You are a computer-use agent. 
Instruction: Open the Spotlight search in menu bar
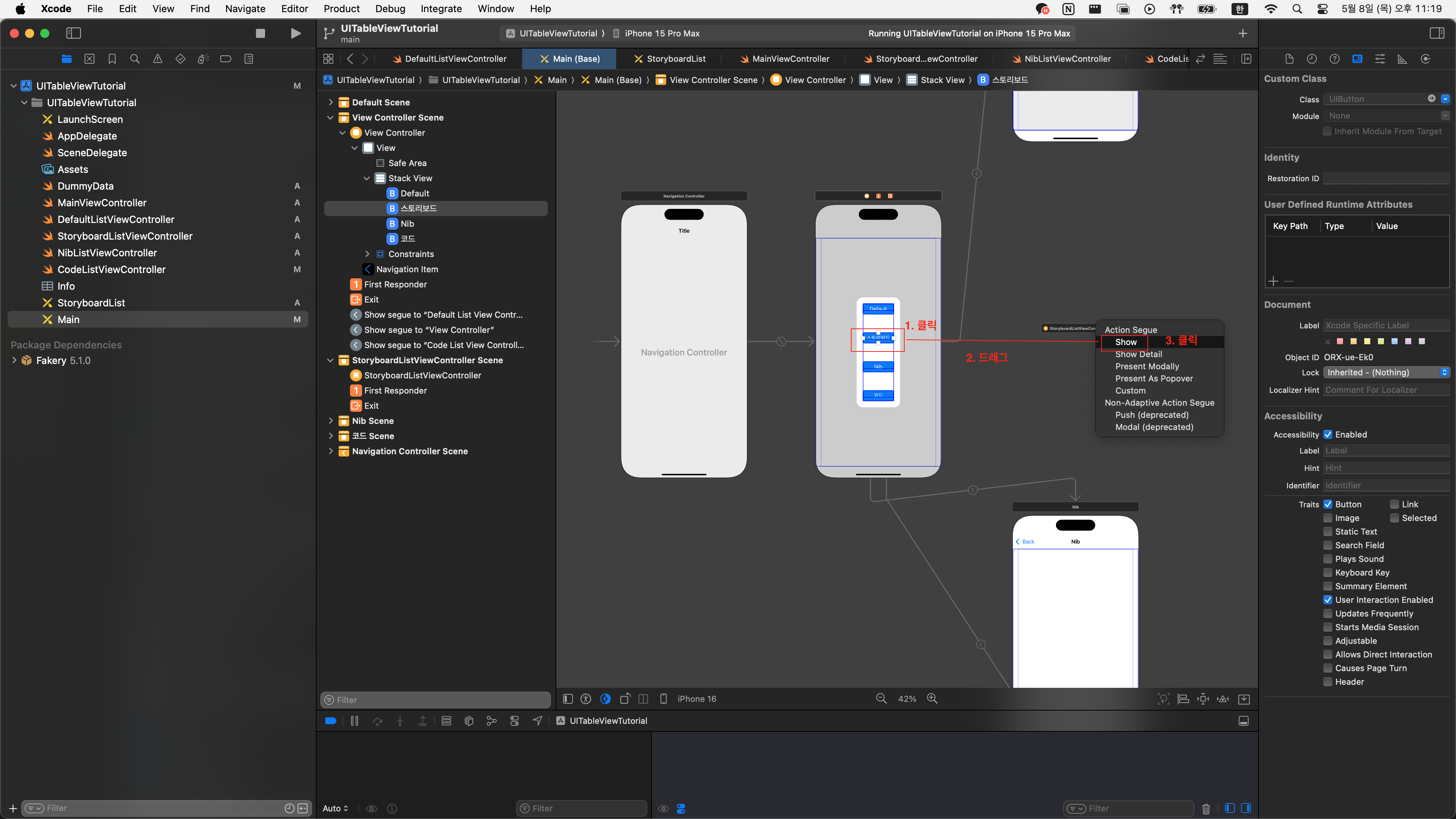[1297, 8]
